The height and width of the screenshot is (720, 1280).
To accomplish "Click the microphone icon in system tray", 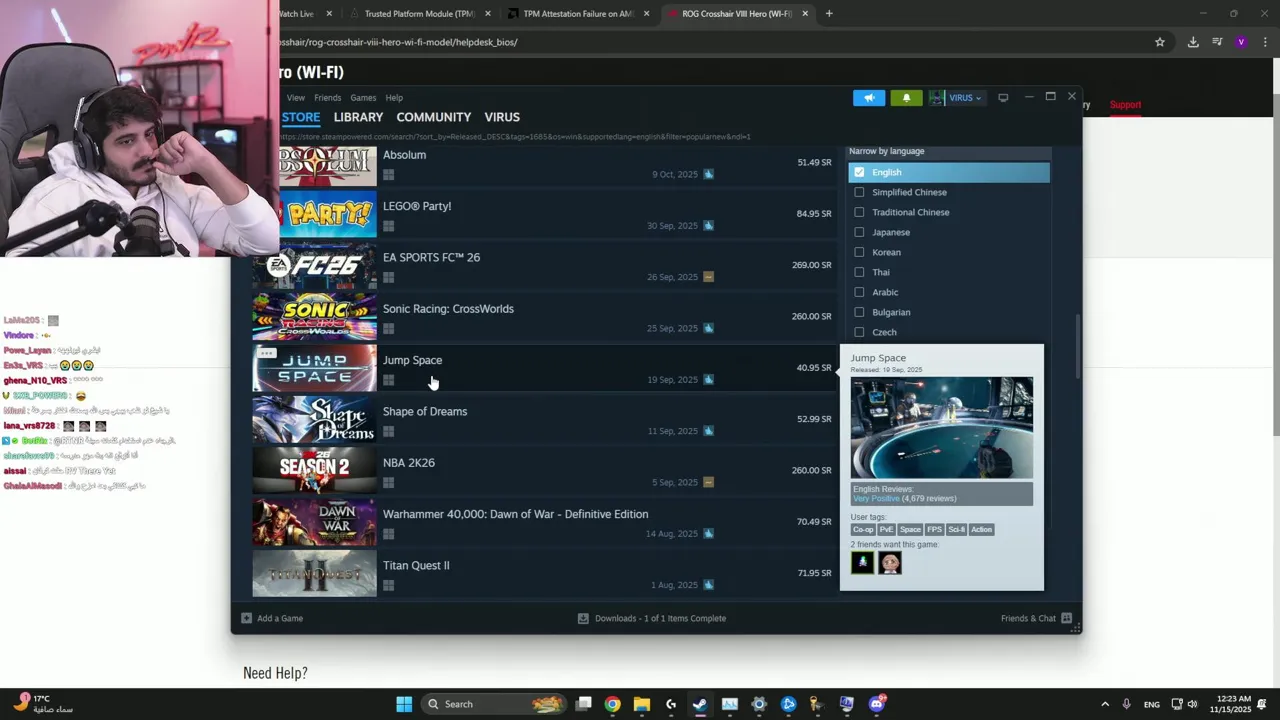I will tap(1127, 704).
